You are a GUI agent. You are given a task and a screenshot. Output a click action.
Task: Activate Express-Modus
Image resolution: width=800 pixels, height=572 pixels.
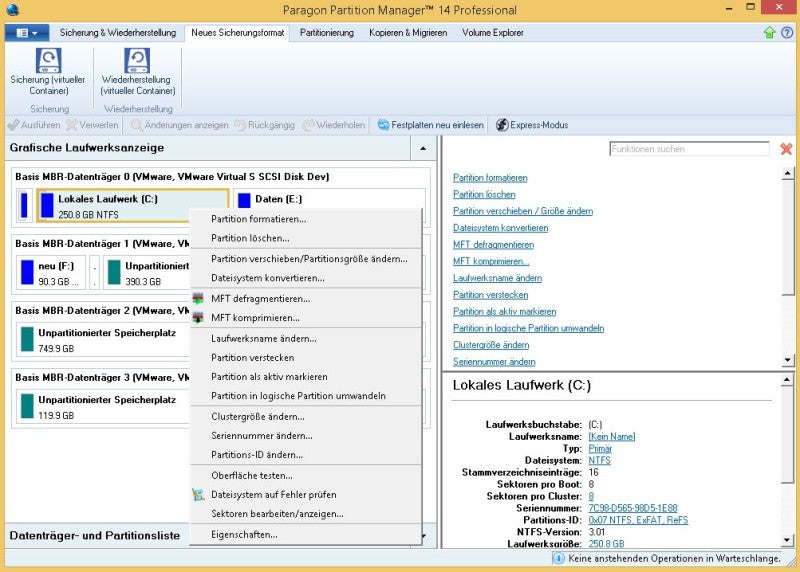point(532,125)
